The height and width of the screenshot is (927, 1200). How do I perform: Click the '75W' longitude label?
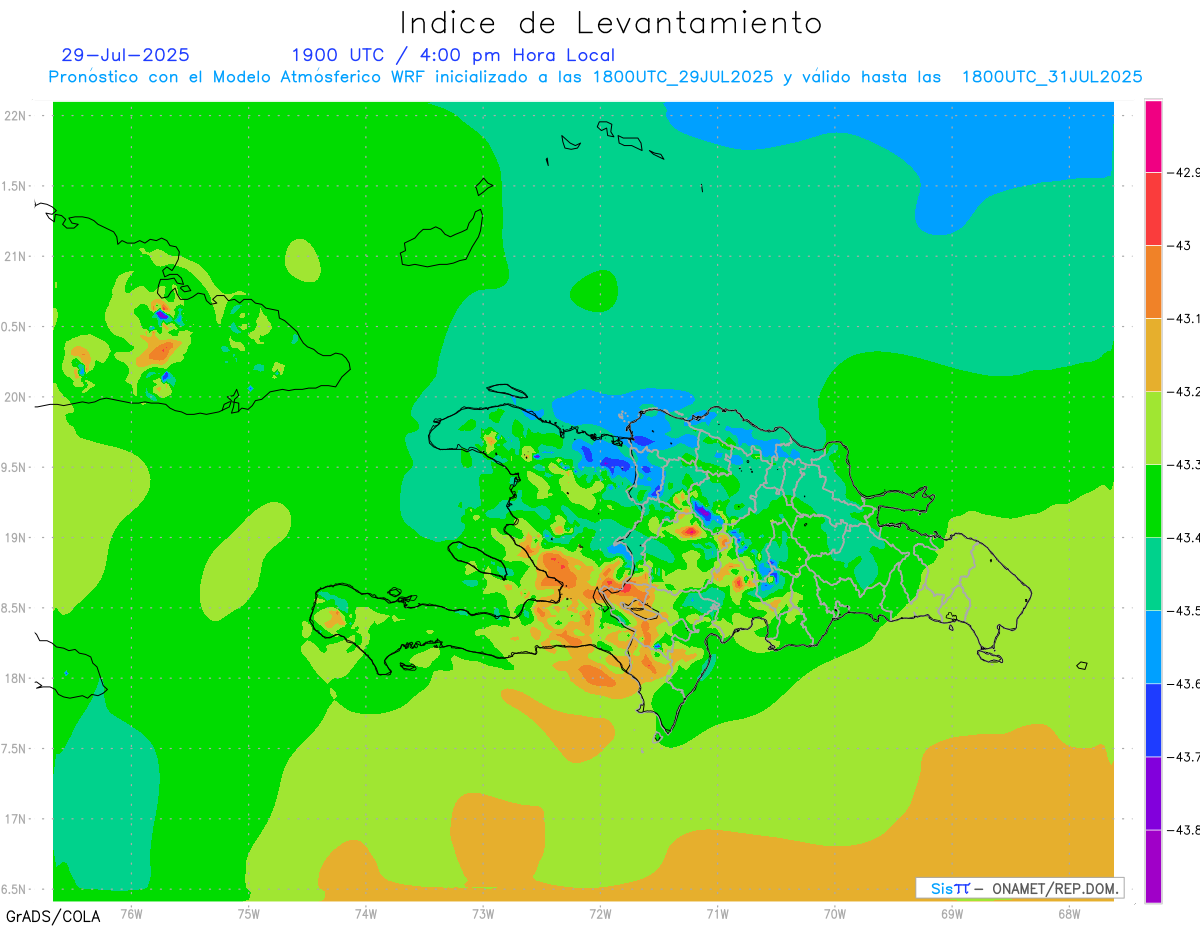(249, 914)
